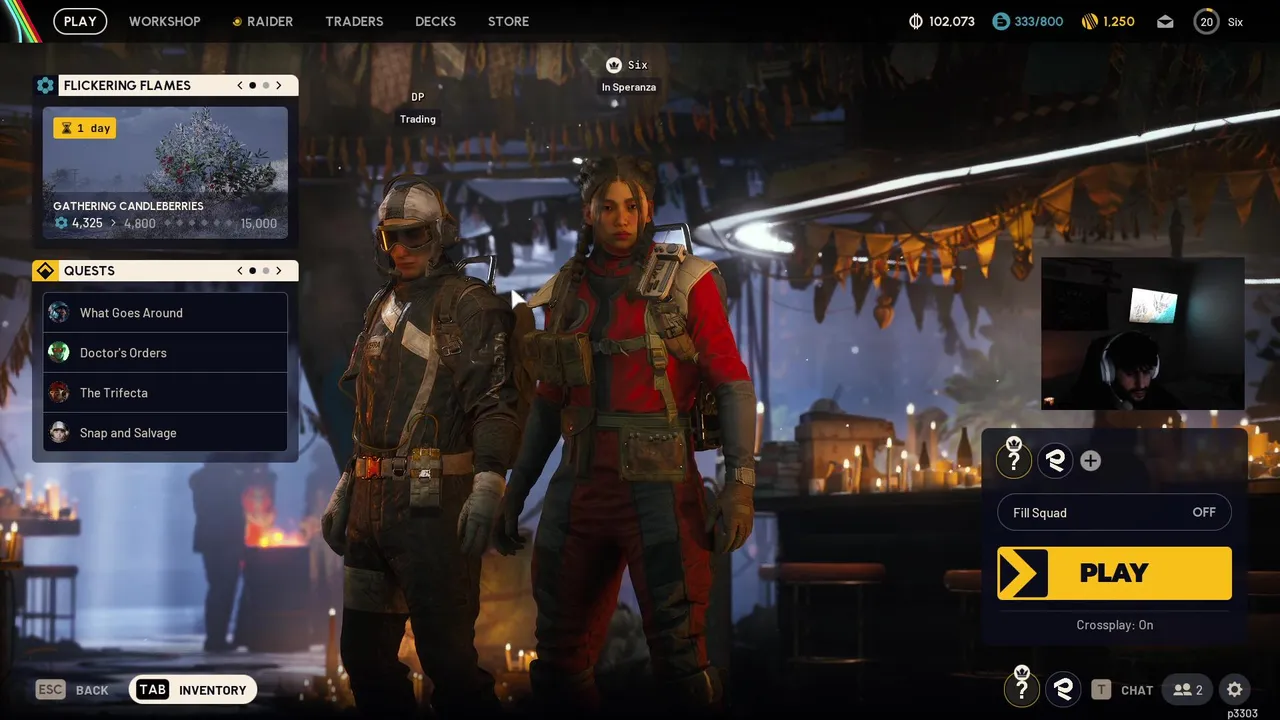The image size is (1280, 720).
Task: Click the coin currency icon beside 102,073
Action: pos(916,21)
